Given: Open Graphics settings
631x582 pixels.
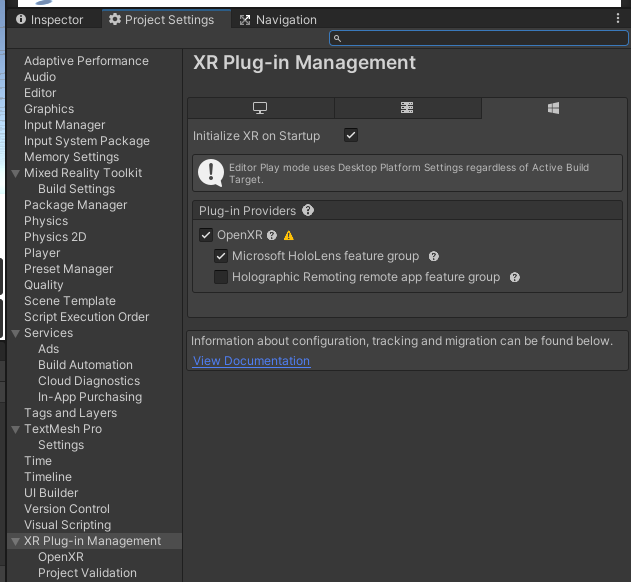Looking at the screenshot, I should click(49, 109).
